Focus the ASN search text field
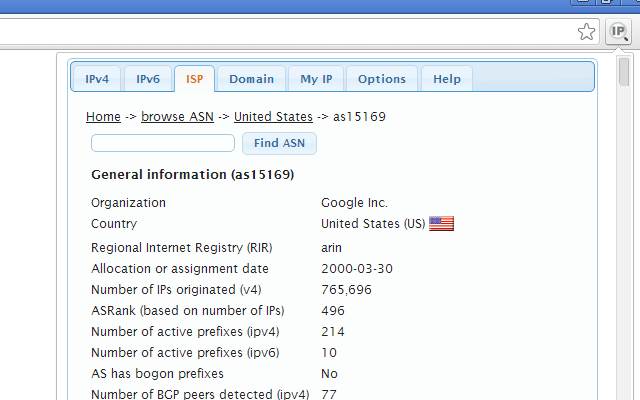 point(163,143)
